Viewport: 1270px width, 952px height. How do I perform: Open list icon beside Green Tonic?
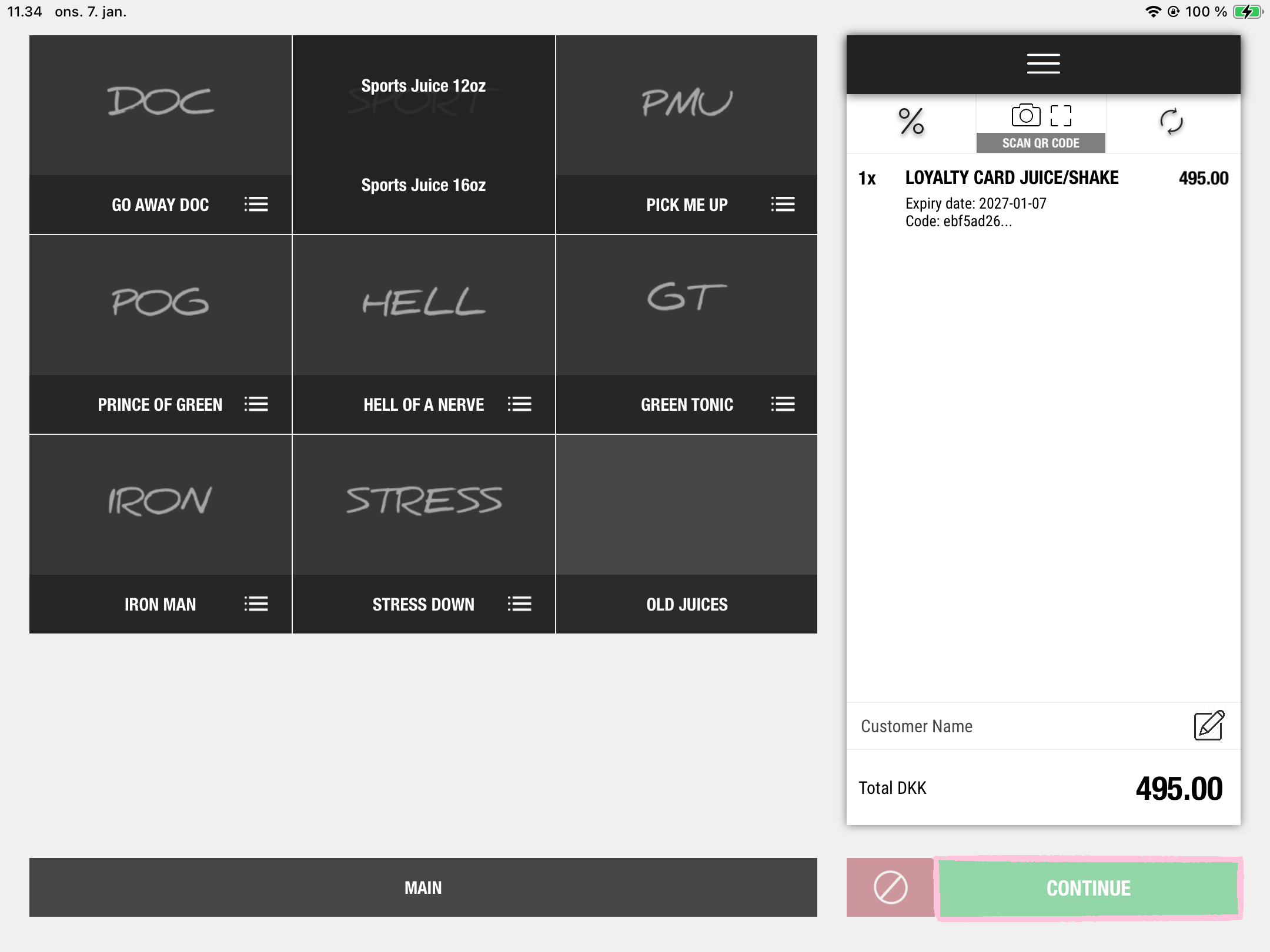pos(783,404)
